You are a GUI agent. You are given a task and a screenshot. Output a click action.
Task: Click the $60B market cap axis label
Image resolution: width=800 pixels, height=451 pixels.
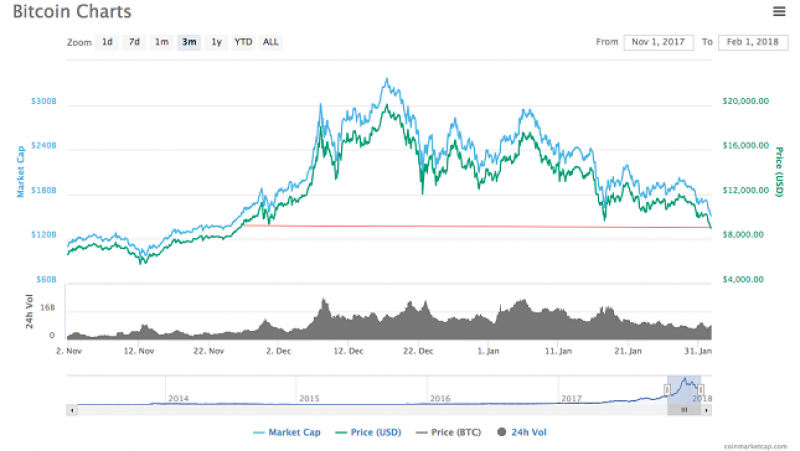(46, 280)
